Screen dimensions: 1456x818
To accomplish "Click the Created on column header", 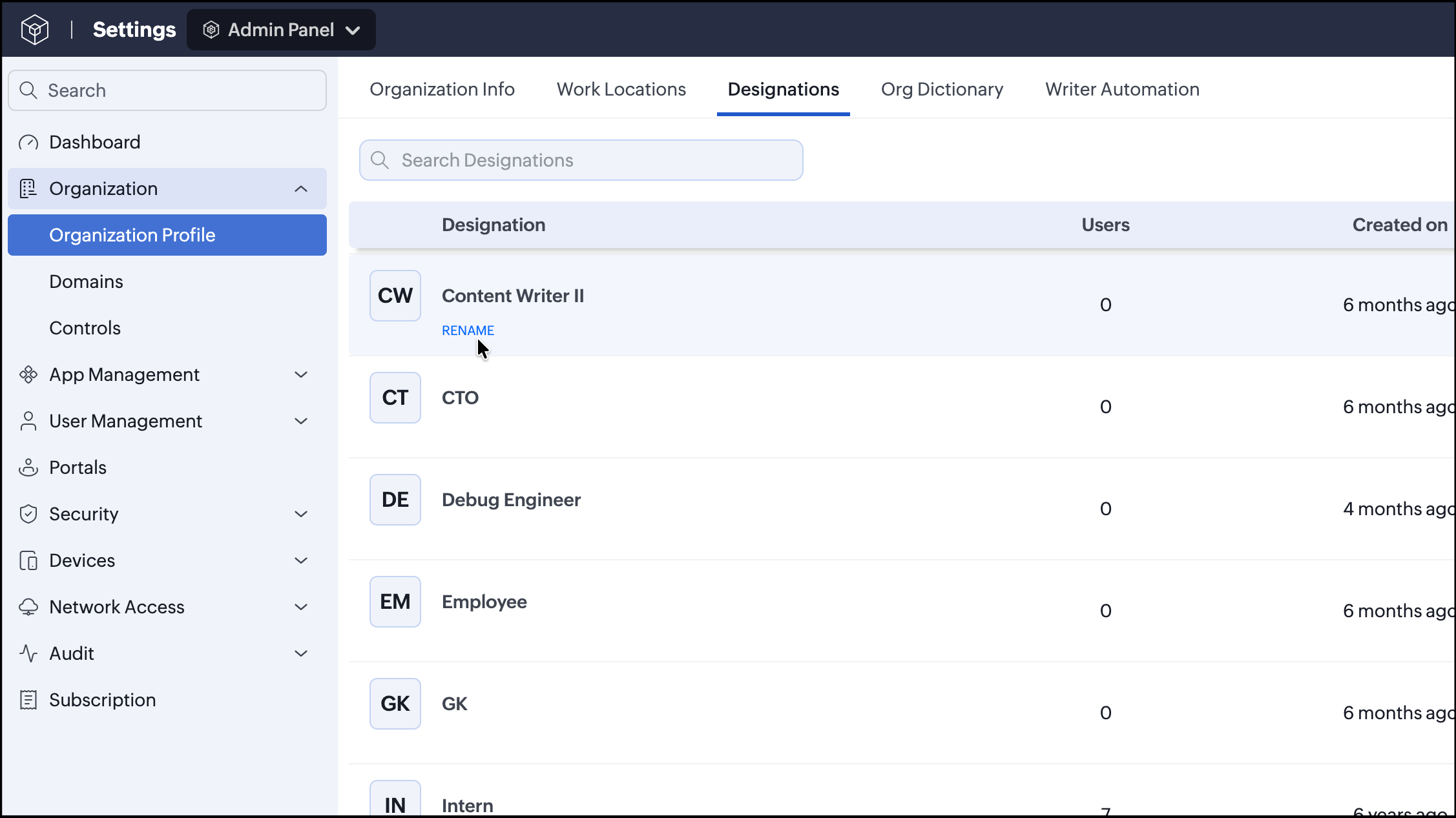I will 1400,225.
